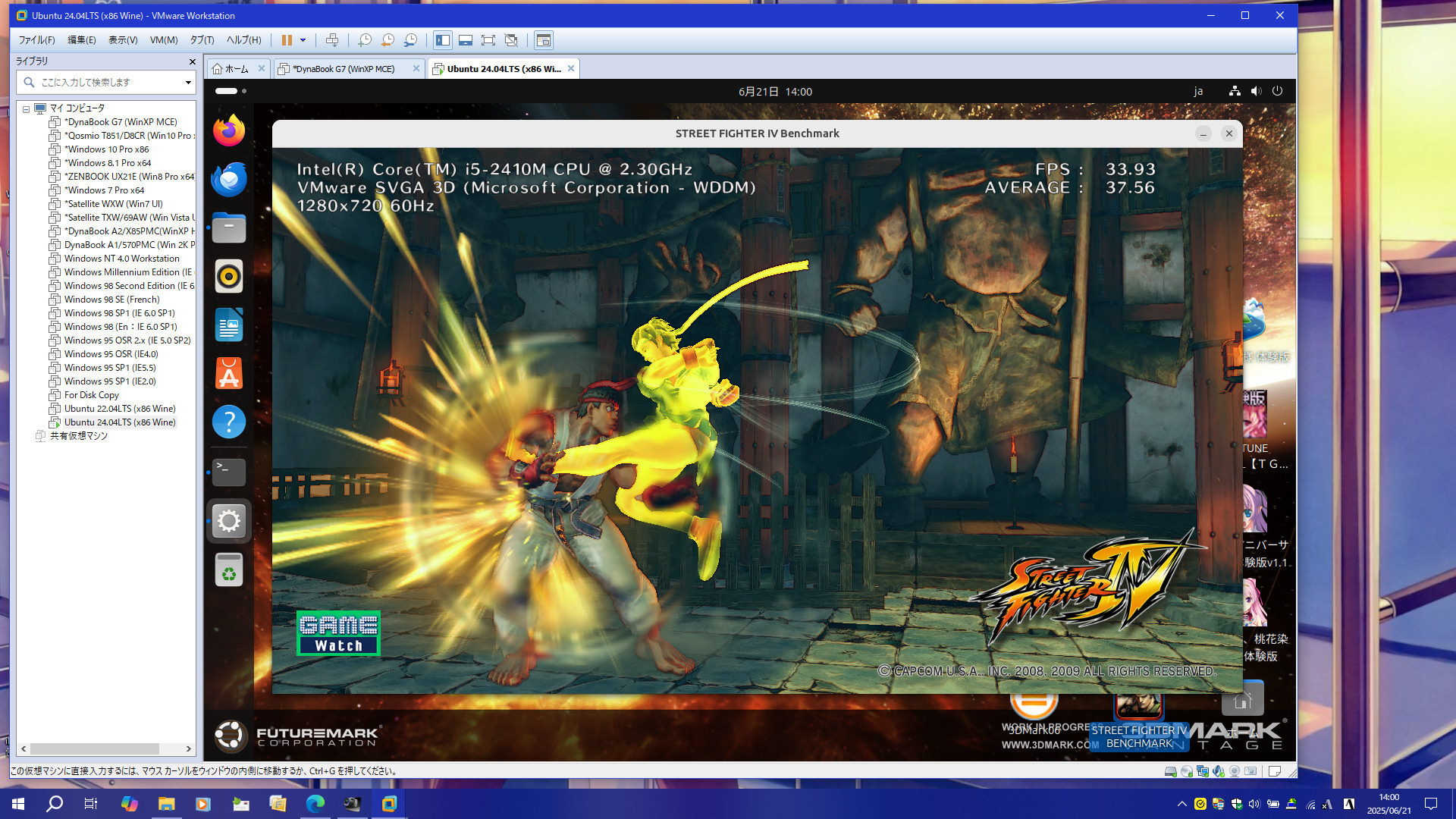This screenshot has height=819, width=1456.
Task: Launch Rhythmbox from the Ubuntu dock
Action: pos(228,276)
